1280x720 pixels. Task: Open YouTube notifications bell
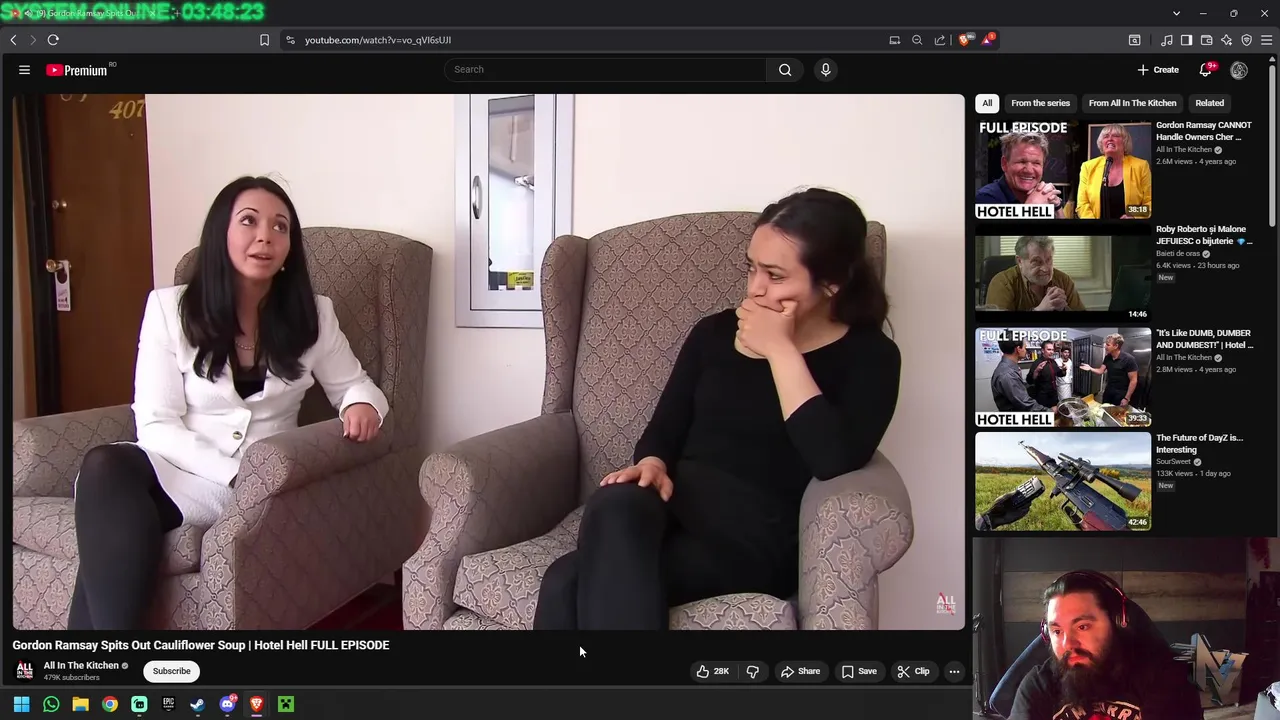click(x=1206, y=70)
